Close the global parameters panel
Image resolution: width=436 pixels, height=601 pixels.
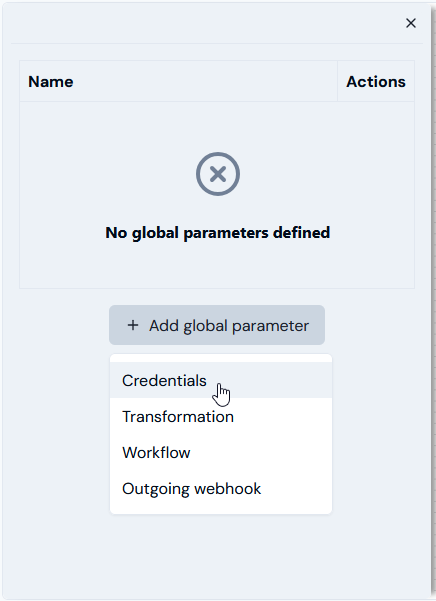pyautogui.click(x=411, y=23)
